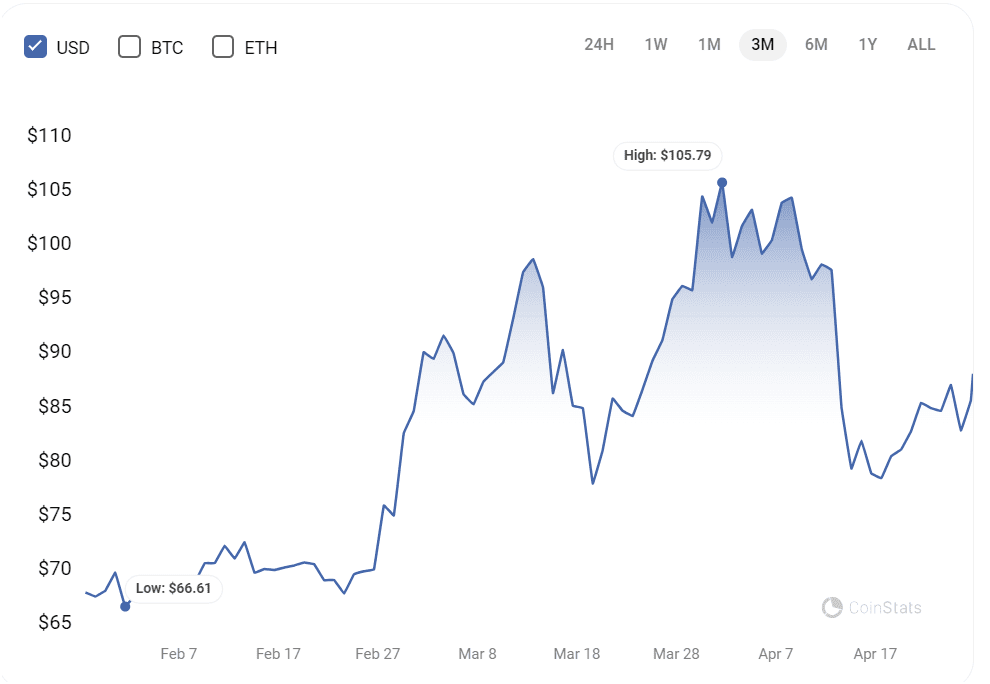Tick the ETH checkbox

[223, 46]
